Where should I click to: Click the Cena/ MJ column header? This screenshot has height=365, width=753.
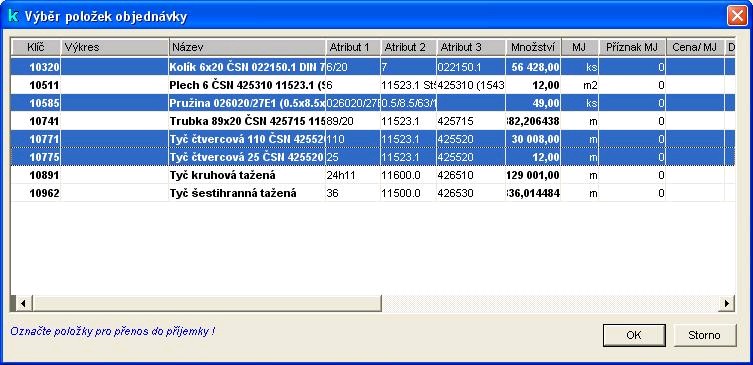[695, 47]
